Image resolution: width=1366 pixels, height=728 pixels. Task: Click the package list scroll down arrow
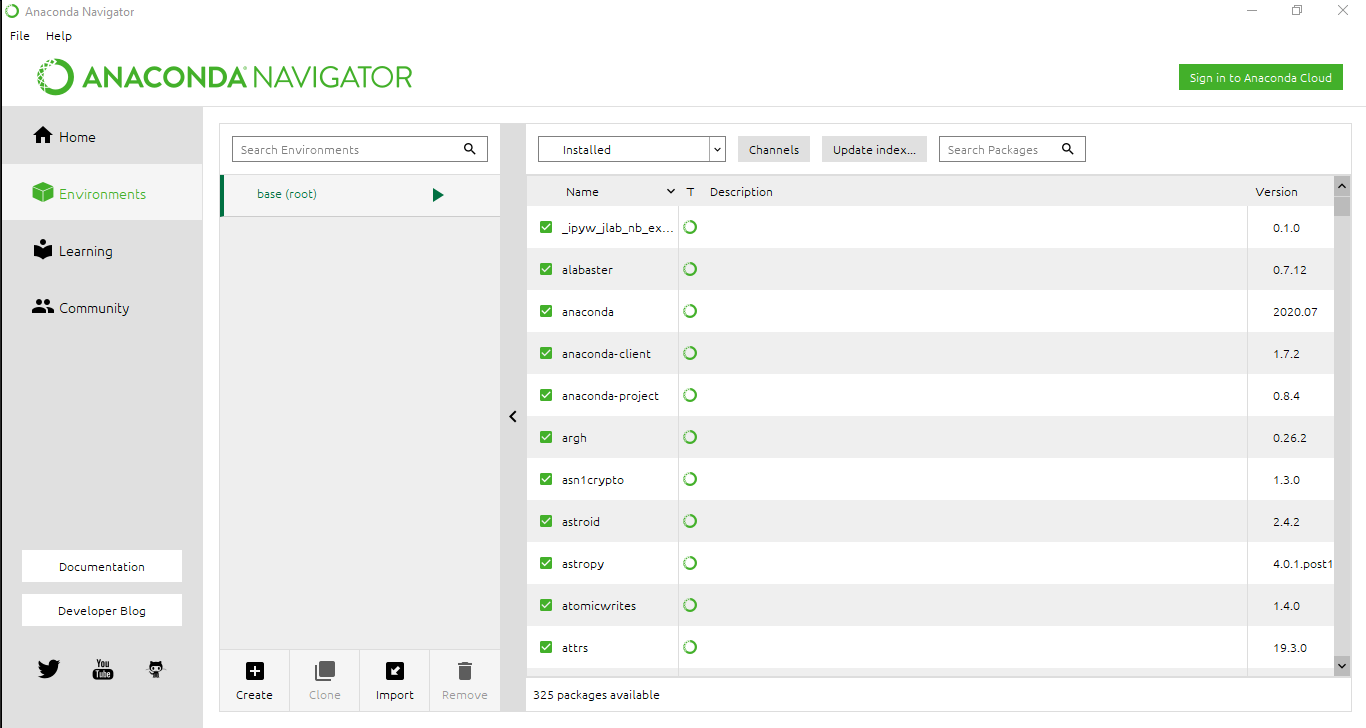[1342, 664]
